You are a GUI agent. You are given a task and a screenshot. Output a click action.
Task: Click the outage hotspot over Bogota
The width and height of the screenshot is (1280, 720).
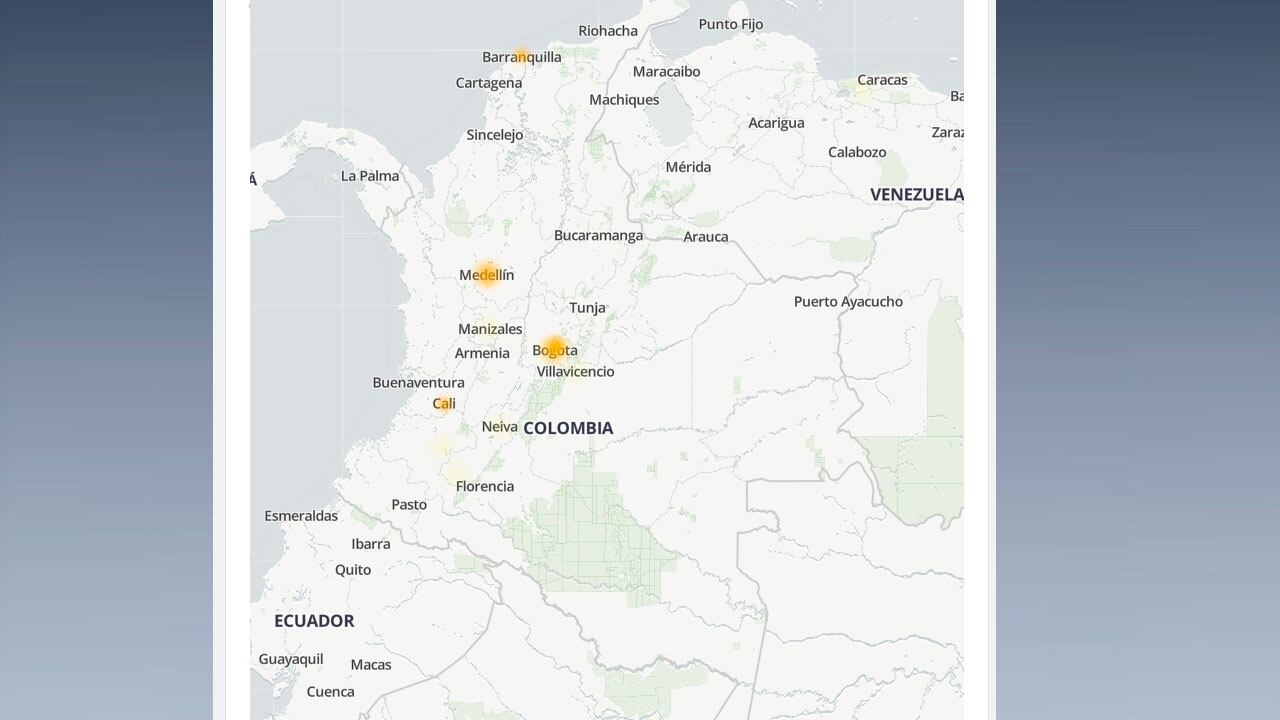(553, 346)
